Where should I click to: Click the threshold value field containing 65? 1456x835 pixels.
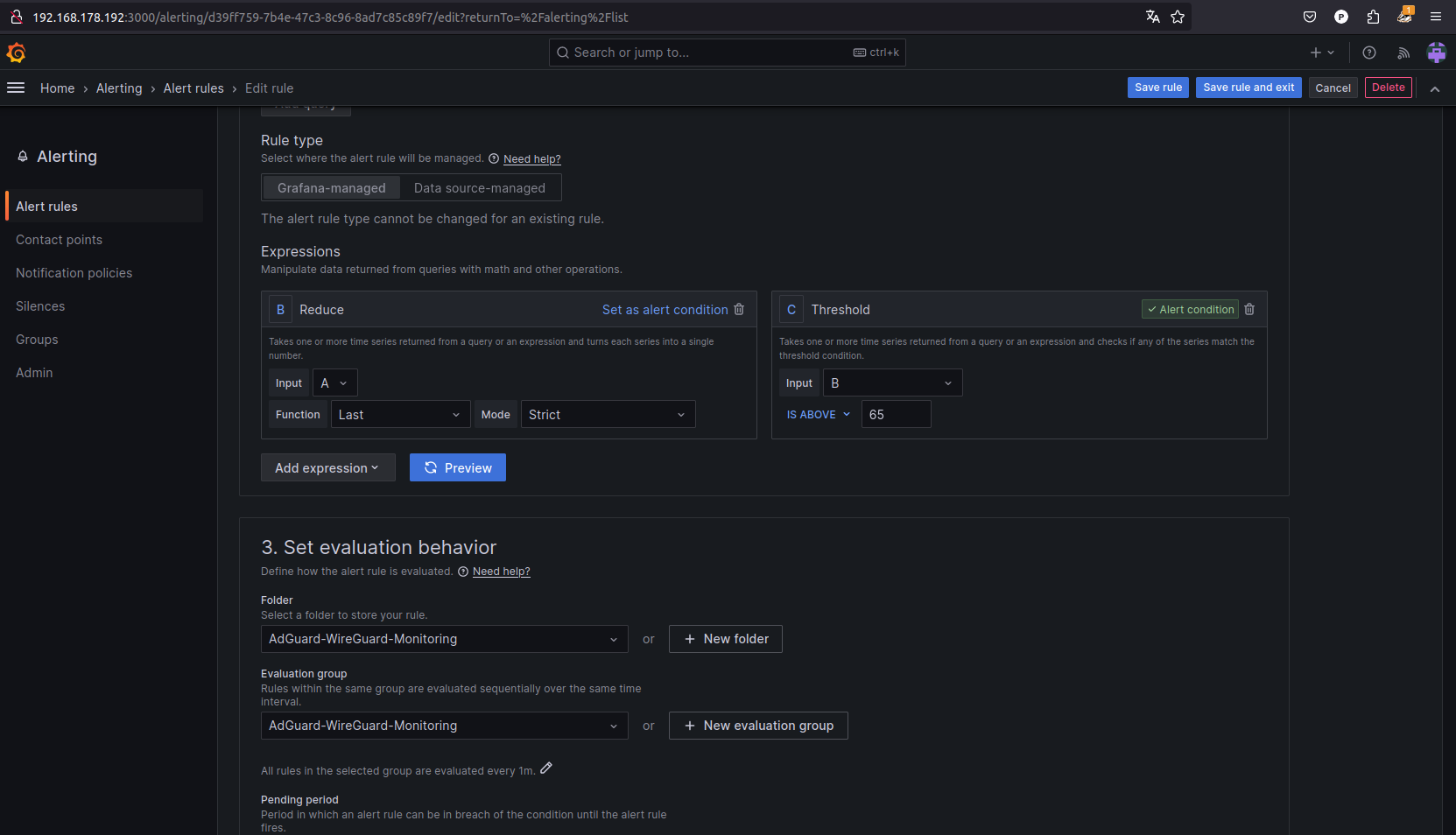tap(895, 415)
